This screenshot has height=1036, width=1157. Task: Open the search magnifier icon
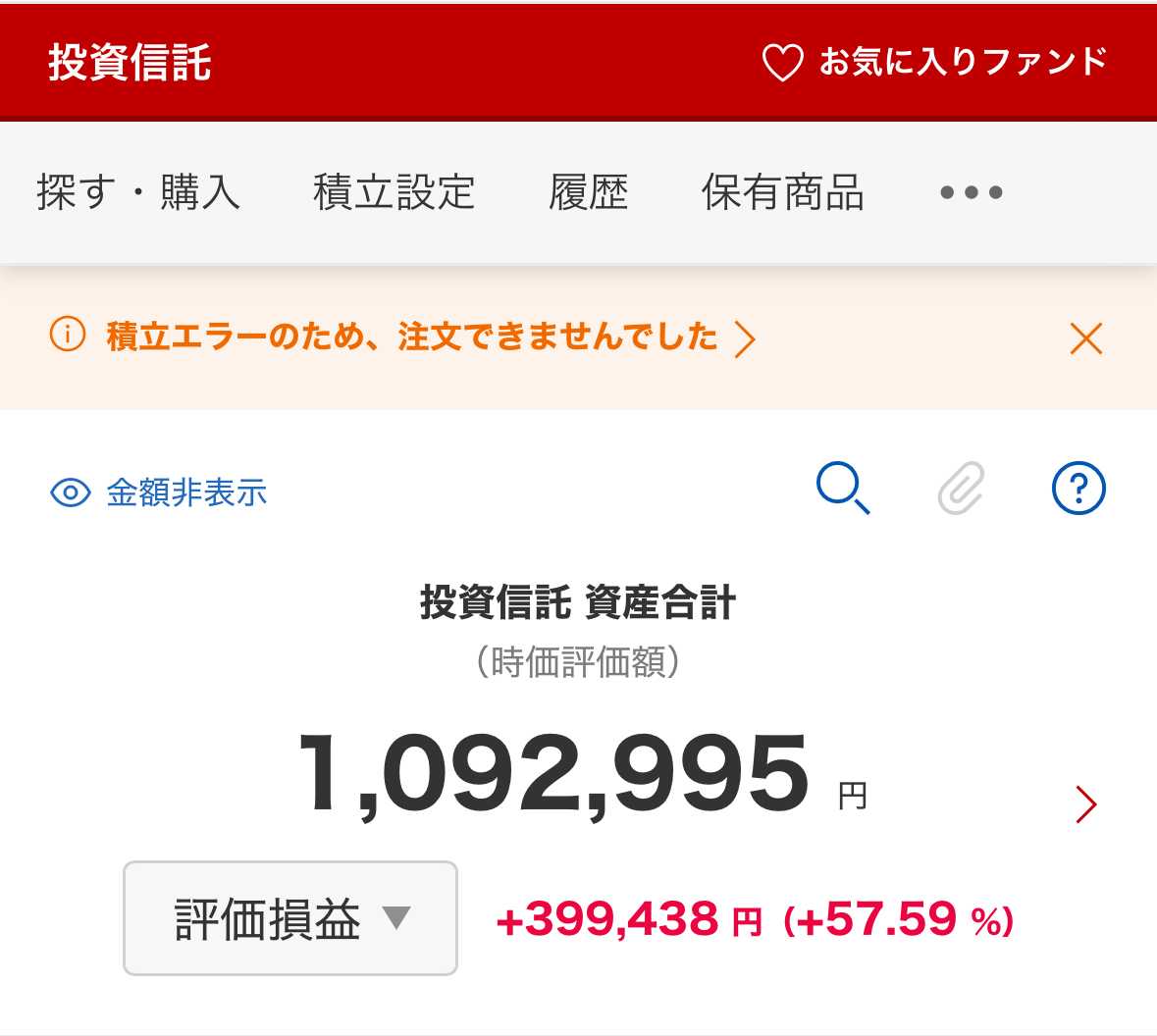pyautogui.click(x=843, y=489)
